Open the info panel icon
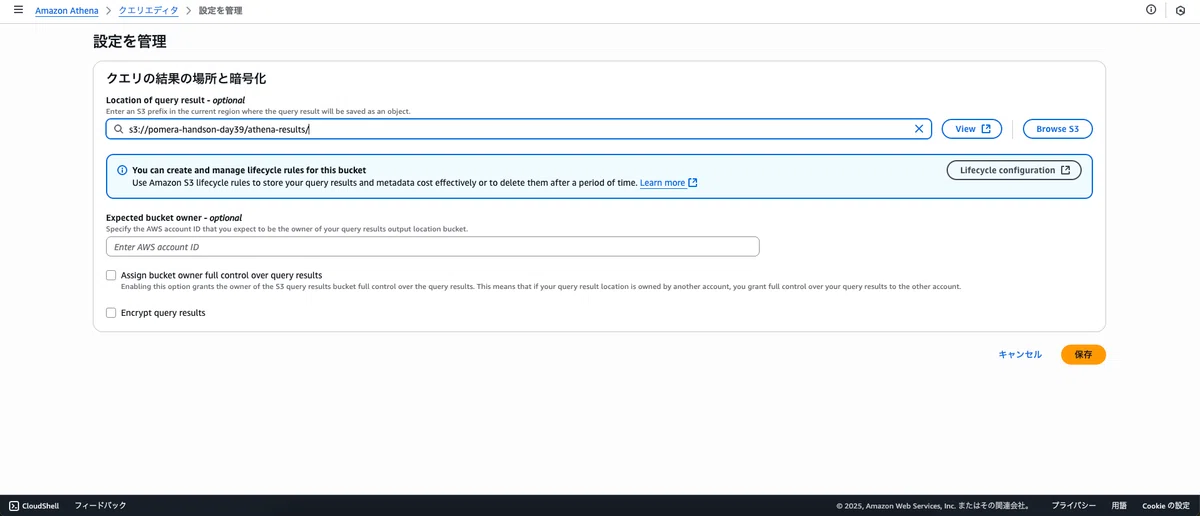Screen dimensions: 1200x516 1151,10
